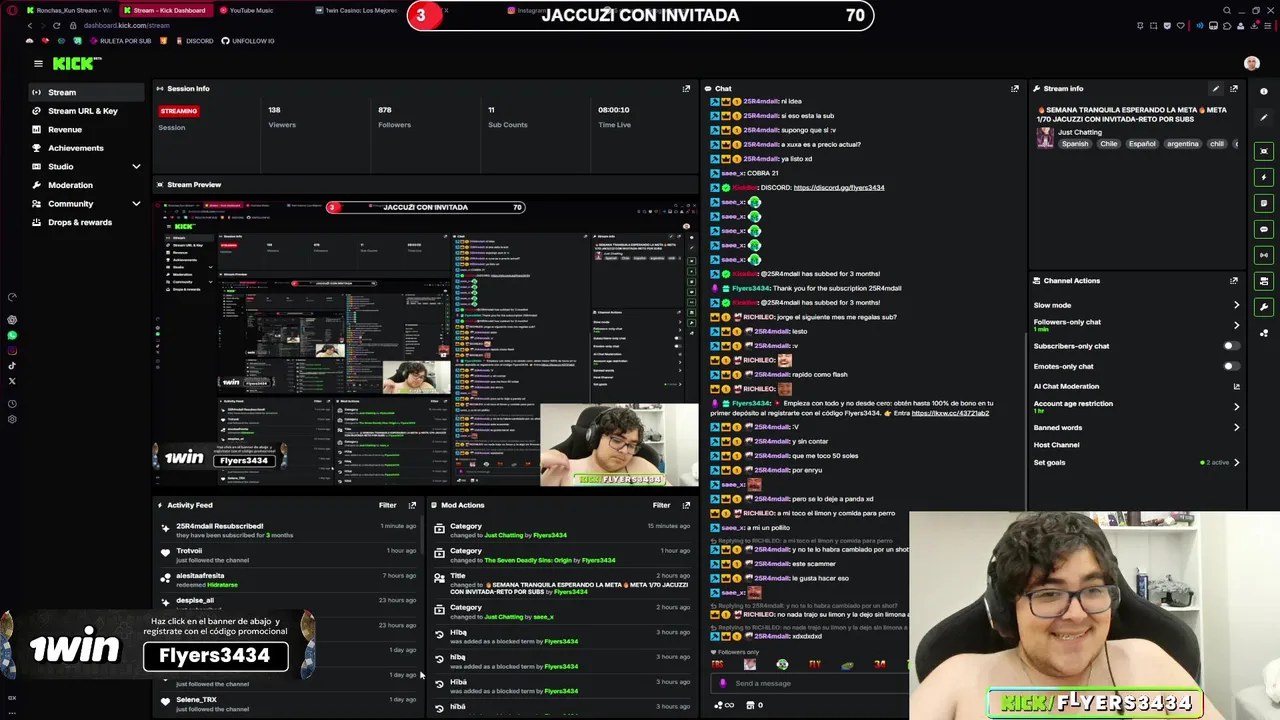This screenshot has height=720, width=1280.
Task: Select the Chile stream tag
Action: pyautogui.click(x=1108, y=144)
